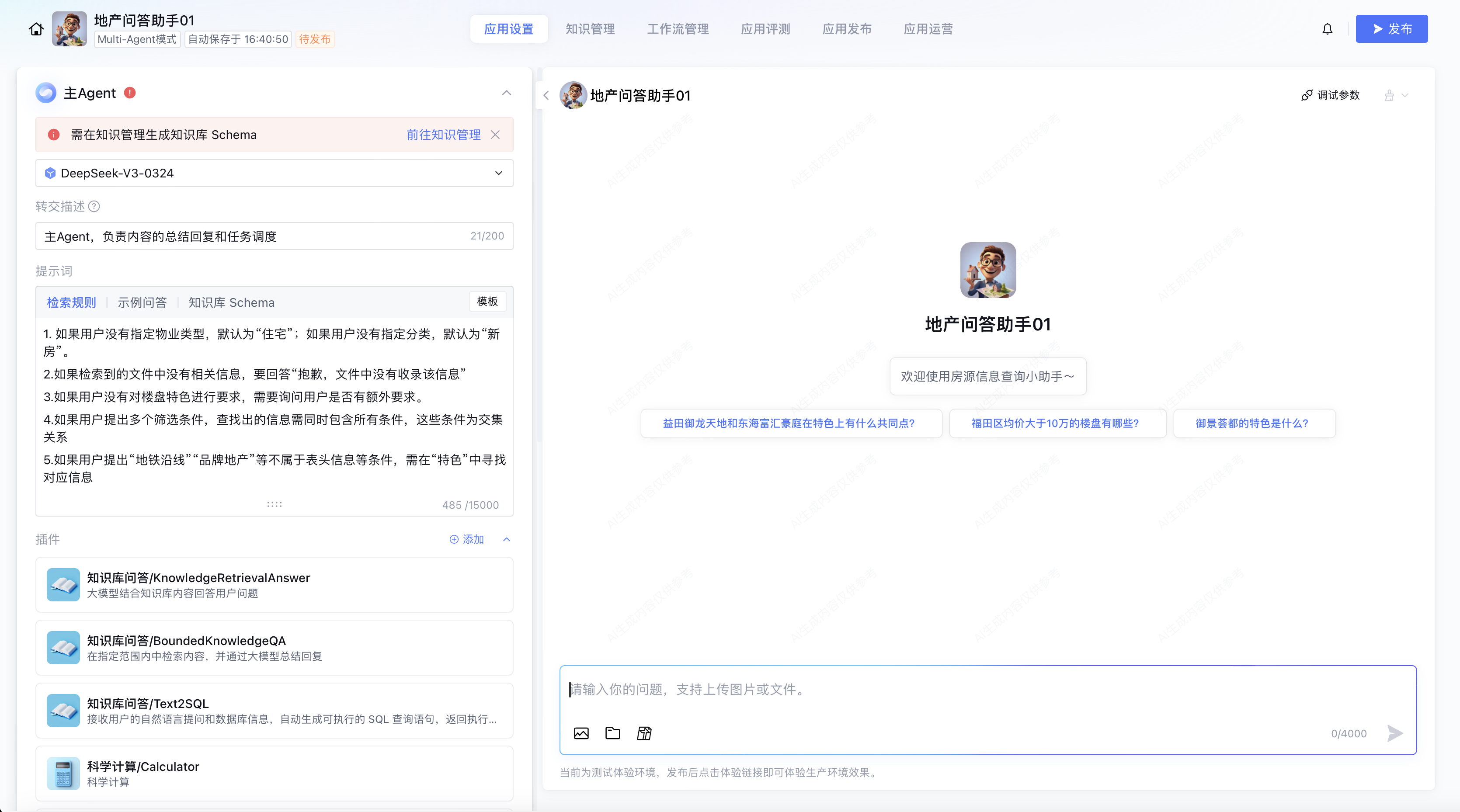Click the knowledge book icon in chat input
Viewport: 1460px width, 812px height.
pyautogui.click(x=644, y=733)
